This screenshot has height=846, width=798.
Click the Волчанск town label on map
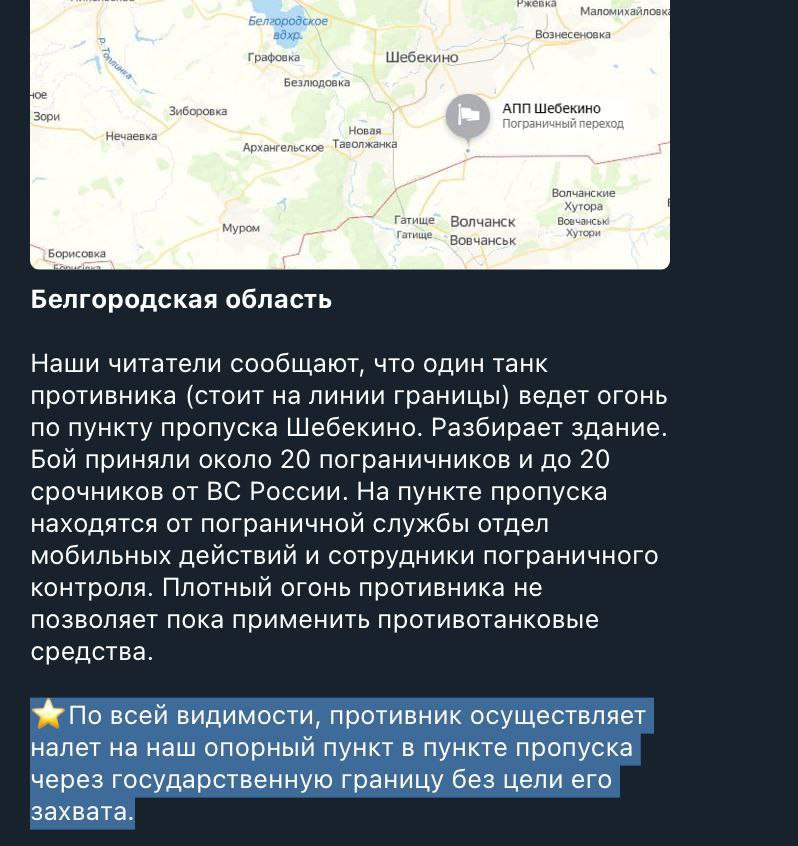pos(482,222)
